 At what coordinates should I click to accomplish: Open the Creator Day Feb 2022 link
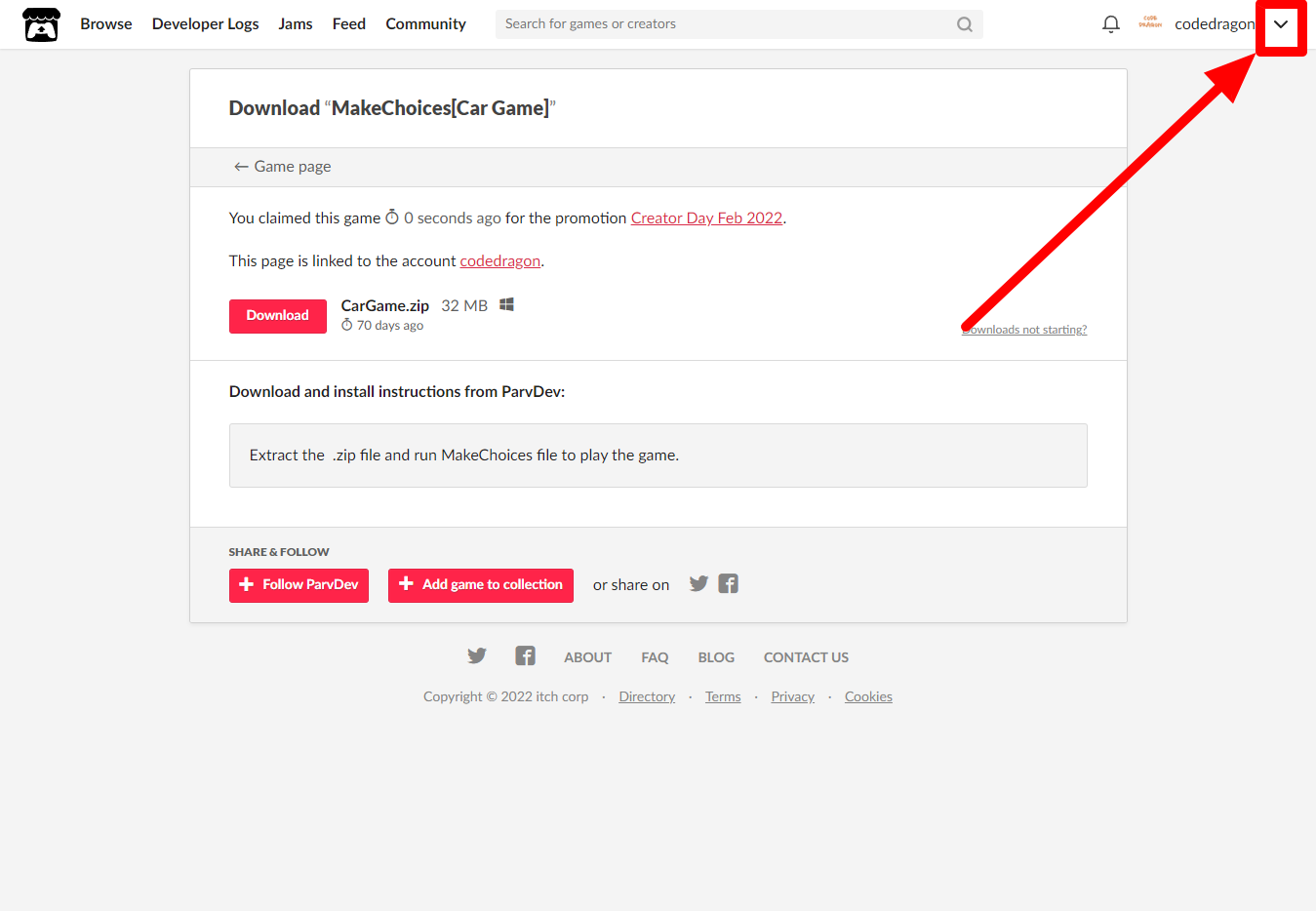tap(706, 218)
